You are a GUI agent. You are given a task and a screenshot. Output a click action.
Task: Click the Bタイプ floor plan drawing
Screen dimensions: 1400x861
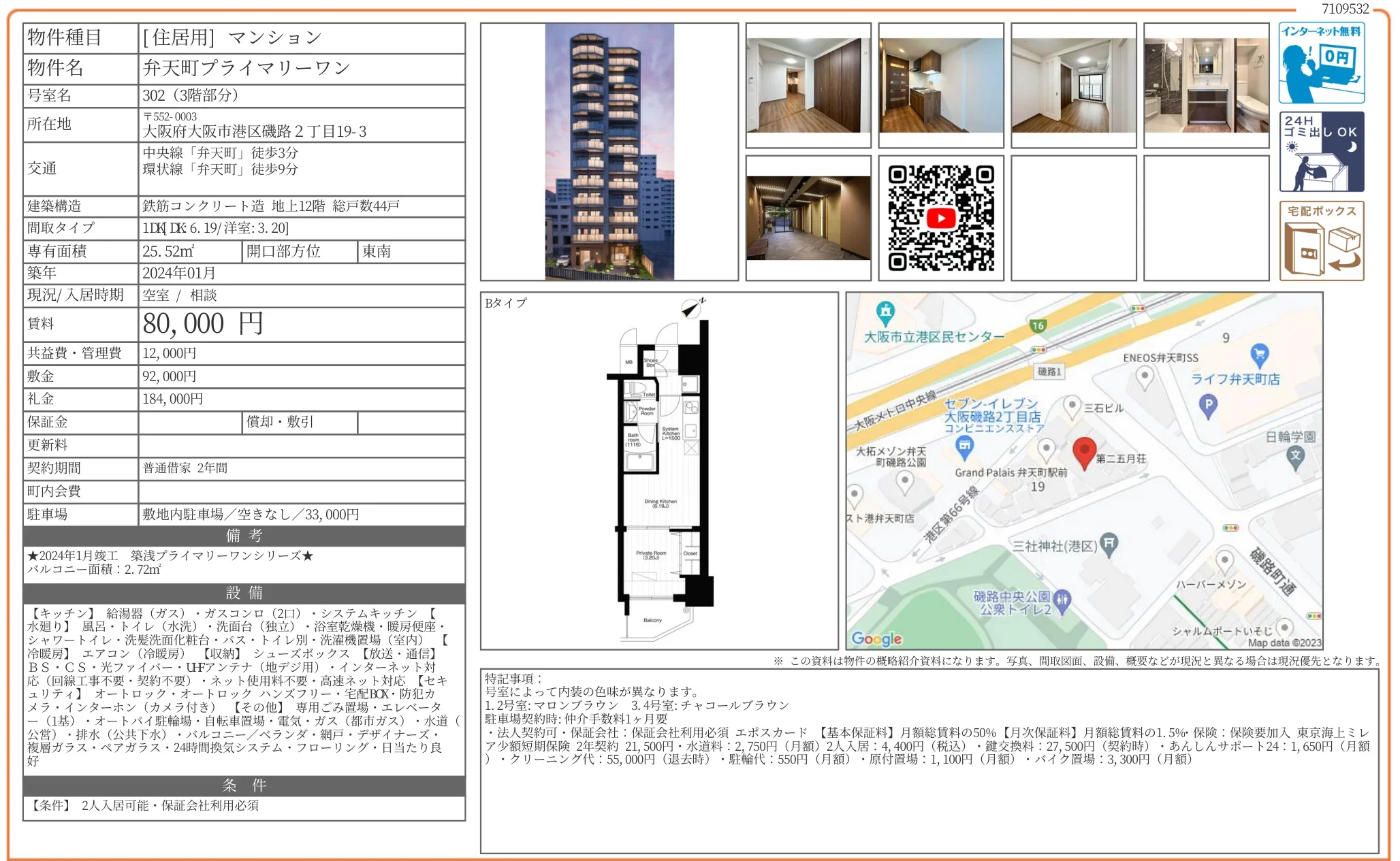coord(661,476)
